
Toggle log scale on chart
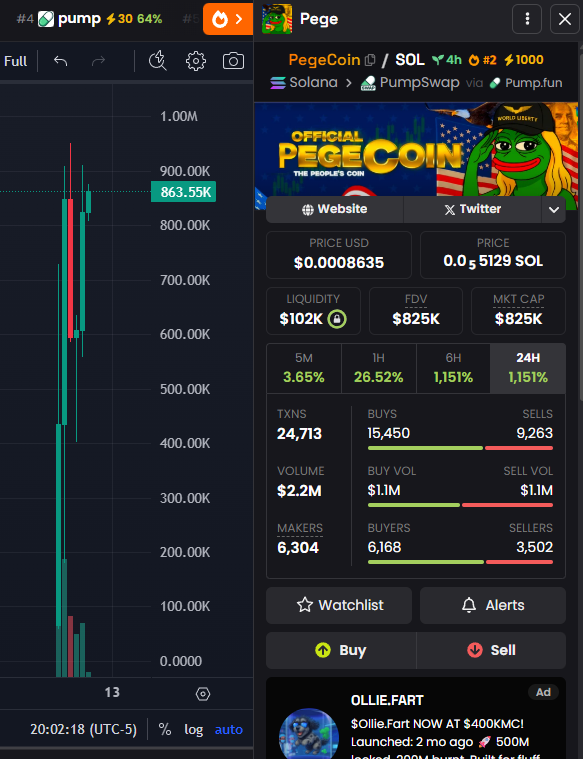tap(193, 729)
